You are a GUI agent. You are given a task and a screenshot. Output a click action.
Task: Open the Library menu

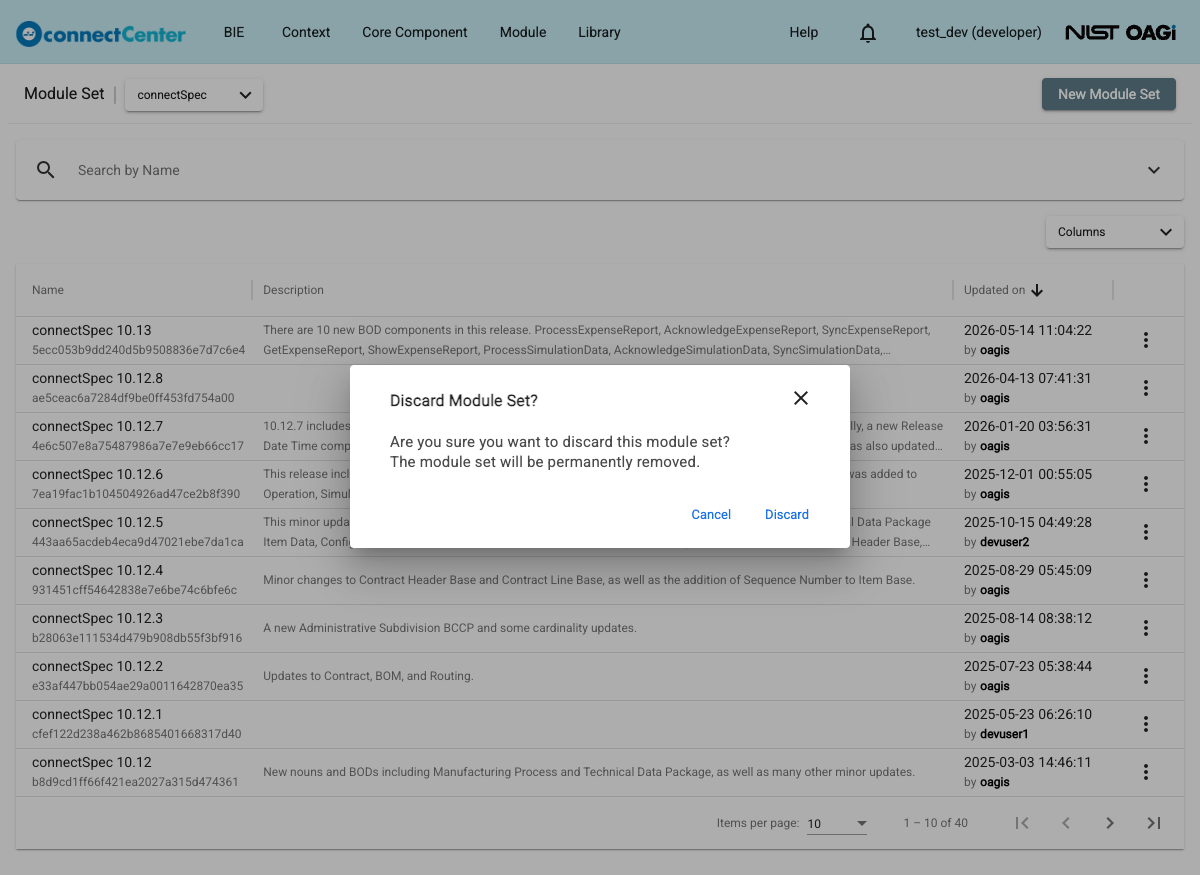click(599, 32)
